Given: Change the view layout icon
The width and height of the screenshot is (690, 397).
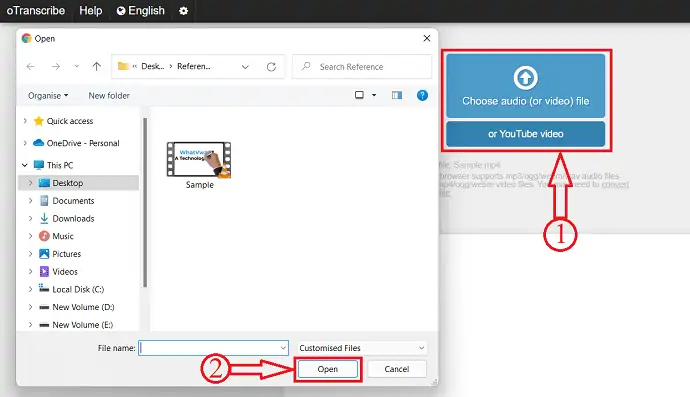Looking at the screenshot, I should pos(359,95).
